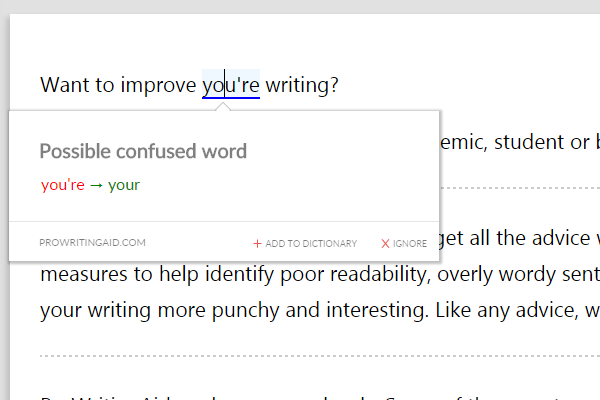This screenshot has height=400, width=600.
Task: Click the underlined word you're
Action: [231, 85]
